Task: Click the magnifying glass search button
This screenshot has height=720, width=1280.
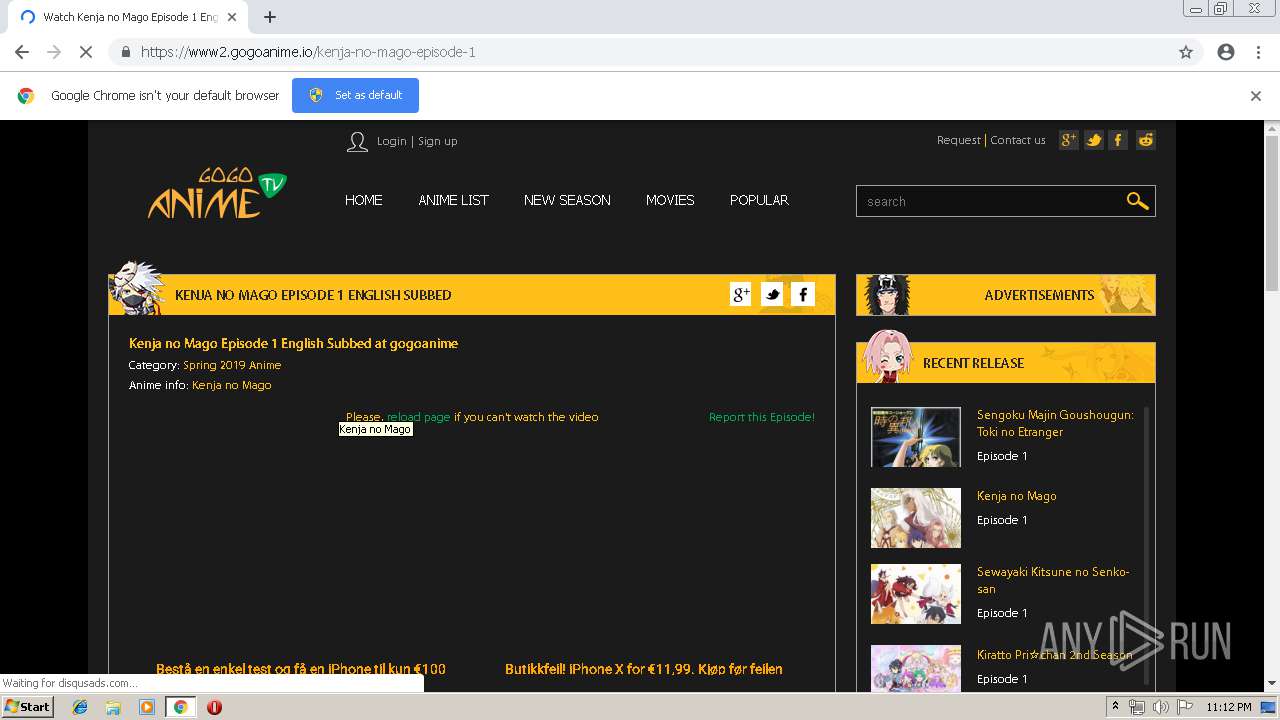Action: pyautogui.click(x=1137, y=201)
